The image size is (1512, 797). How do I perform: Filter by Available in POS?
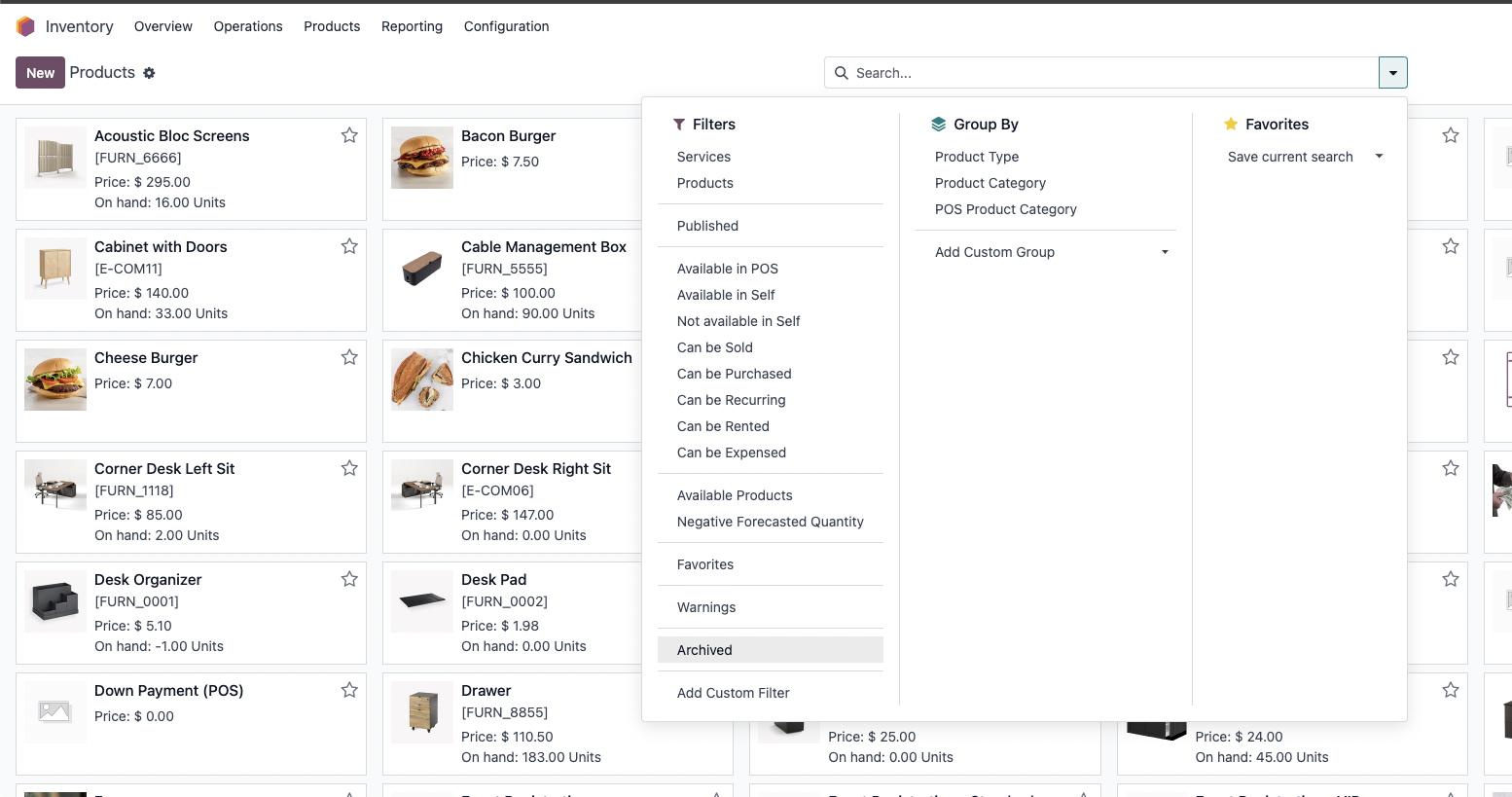[771, 269]
